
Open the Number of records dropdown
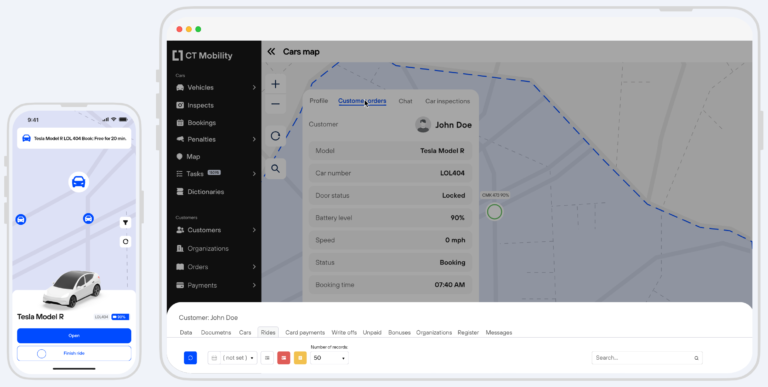(329, 358)
